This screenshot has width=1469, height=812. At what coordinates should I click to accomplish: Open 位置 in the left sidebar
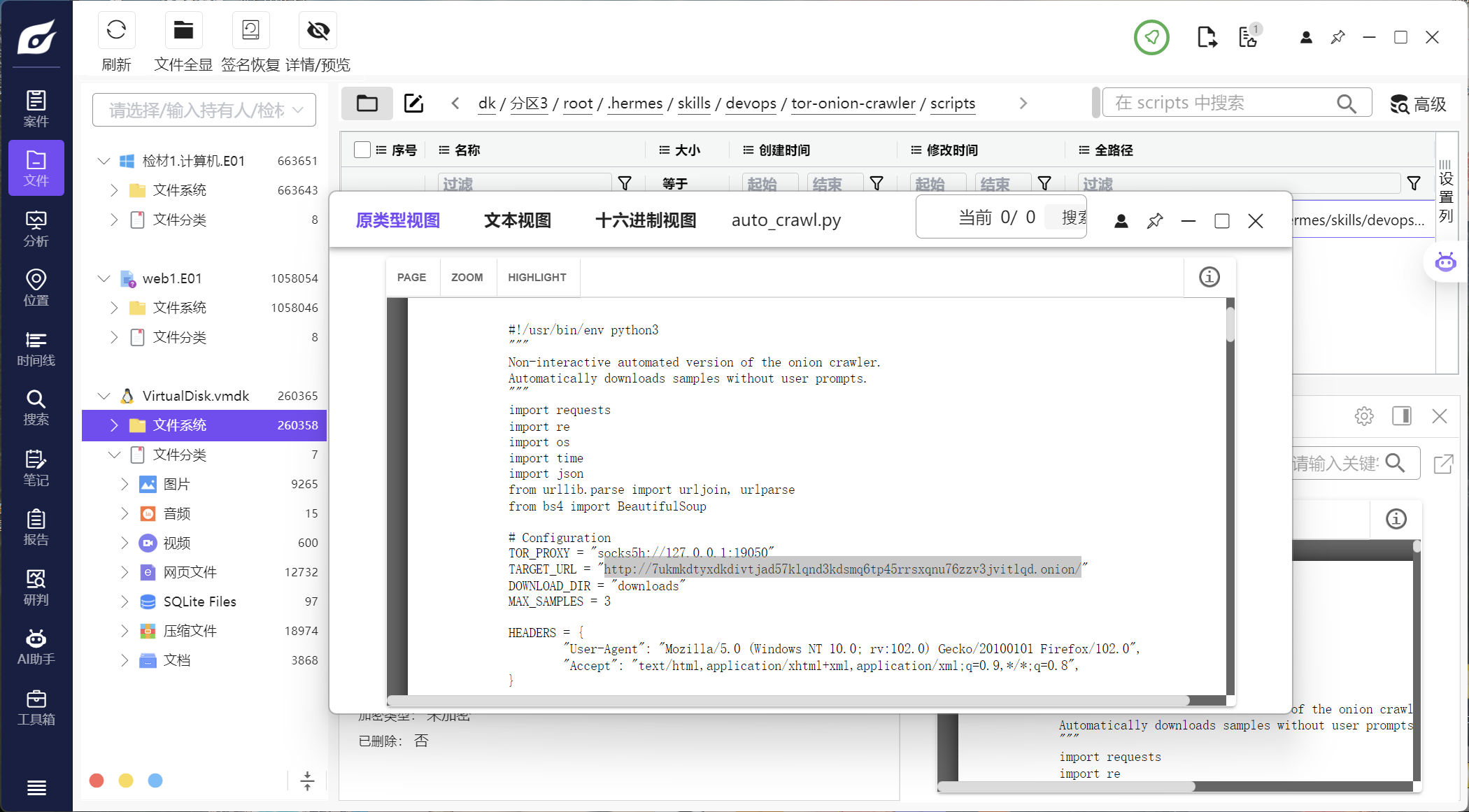(x=36, y=288)
